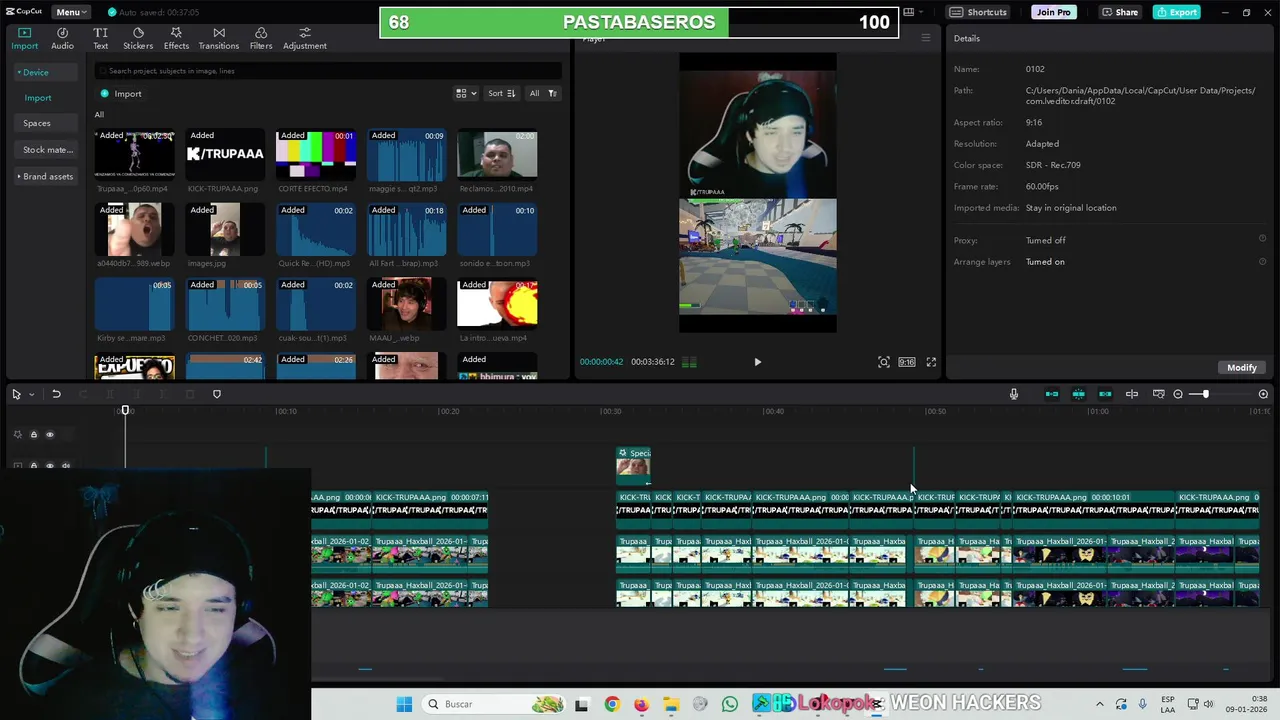The image size is (1280, 720).
Task: Toggle the preview axis icon
Action: (x=1132, y=394)
